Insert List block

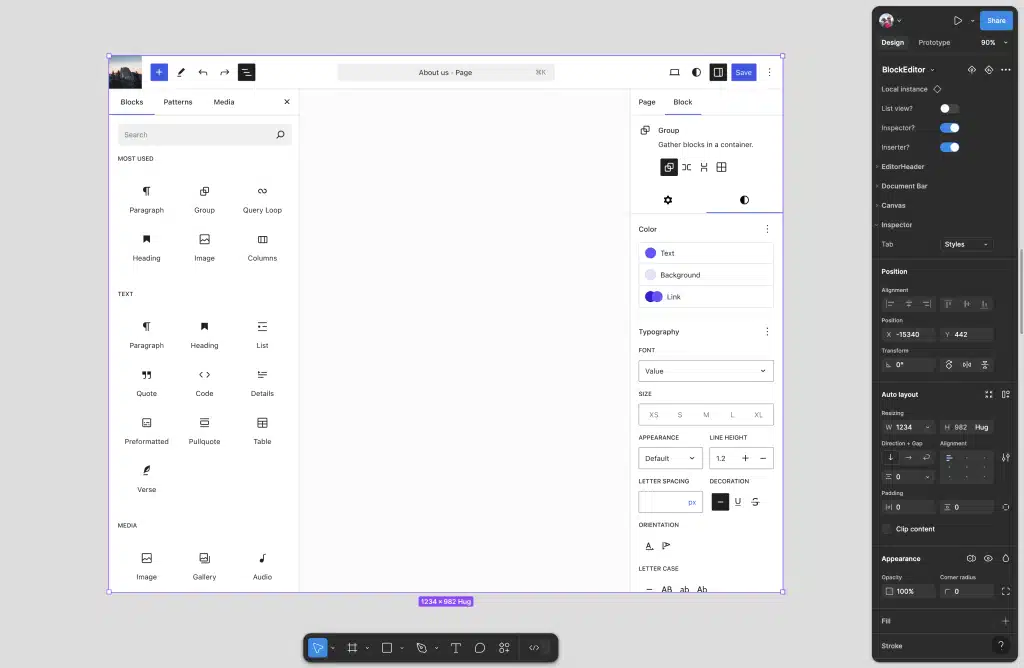point(262,335)
